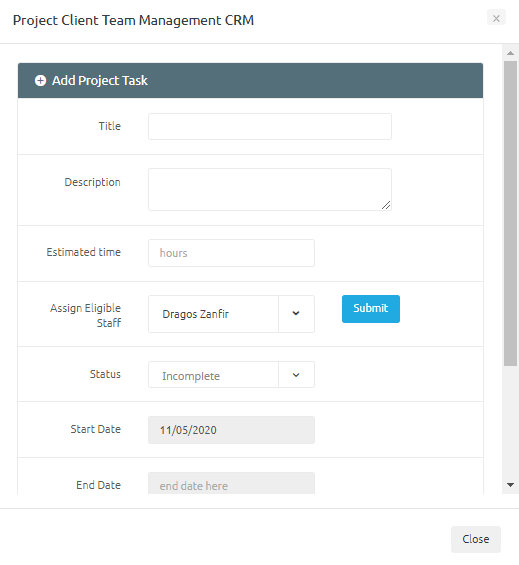The width and height of the screenshot is (519, 565).
Task: Click the description resize handle corner
Action: pyautogui.click(x=386, y=205)
